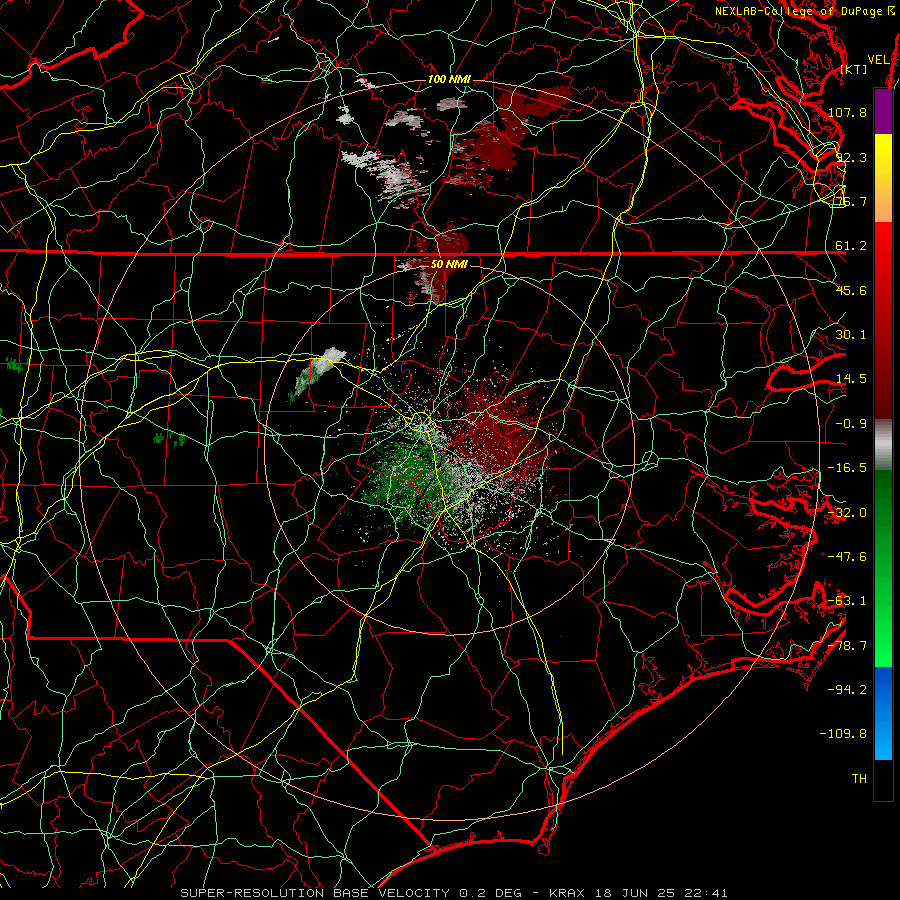900x900 pixels.
Task: Click KRAX station ID in footer caption
Action: (567, 893)
